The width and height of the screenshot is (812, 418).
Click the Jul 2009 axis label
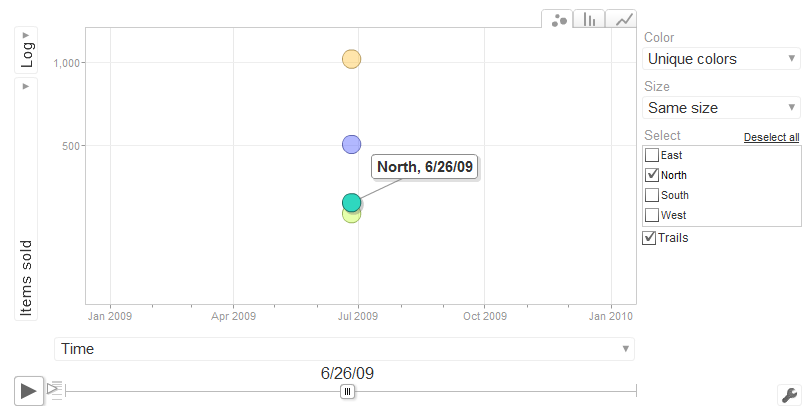click(x=358, y=316)
